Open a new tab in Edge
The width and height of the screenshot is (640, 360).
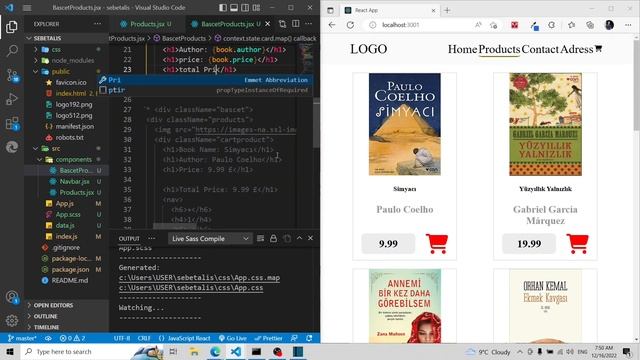[447, 10]
